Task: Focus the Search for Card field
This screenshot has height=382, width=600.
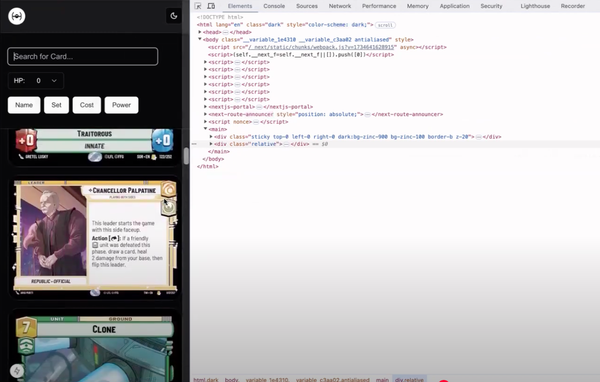Action: (83, 57)
